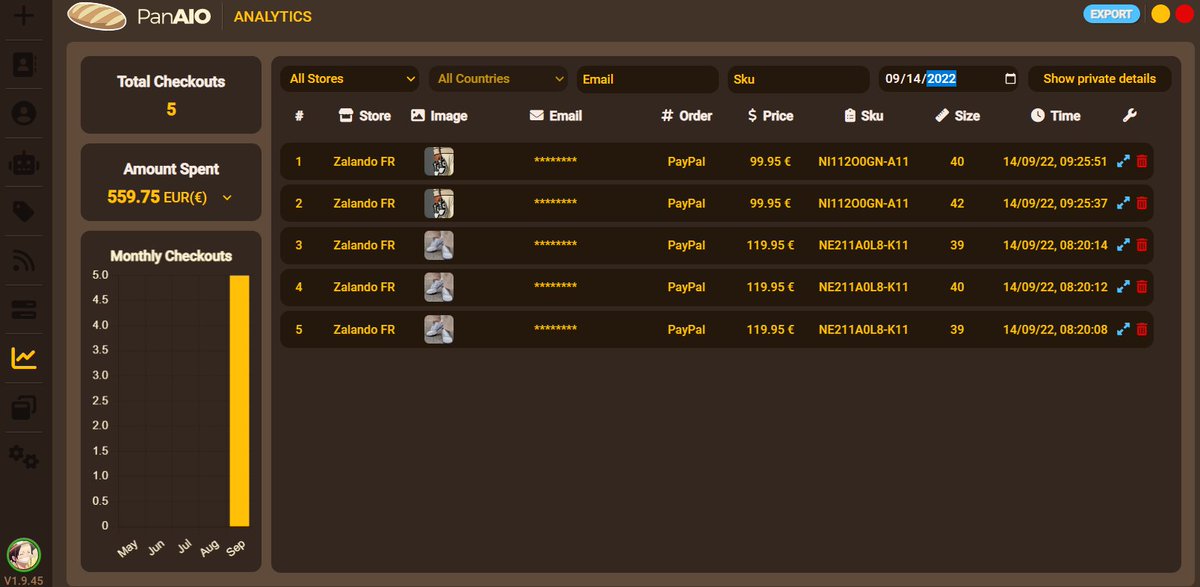Click the wrench column header icon
The width and height of the screenshot is (1200, 587).
[x=1130, y=115]
